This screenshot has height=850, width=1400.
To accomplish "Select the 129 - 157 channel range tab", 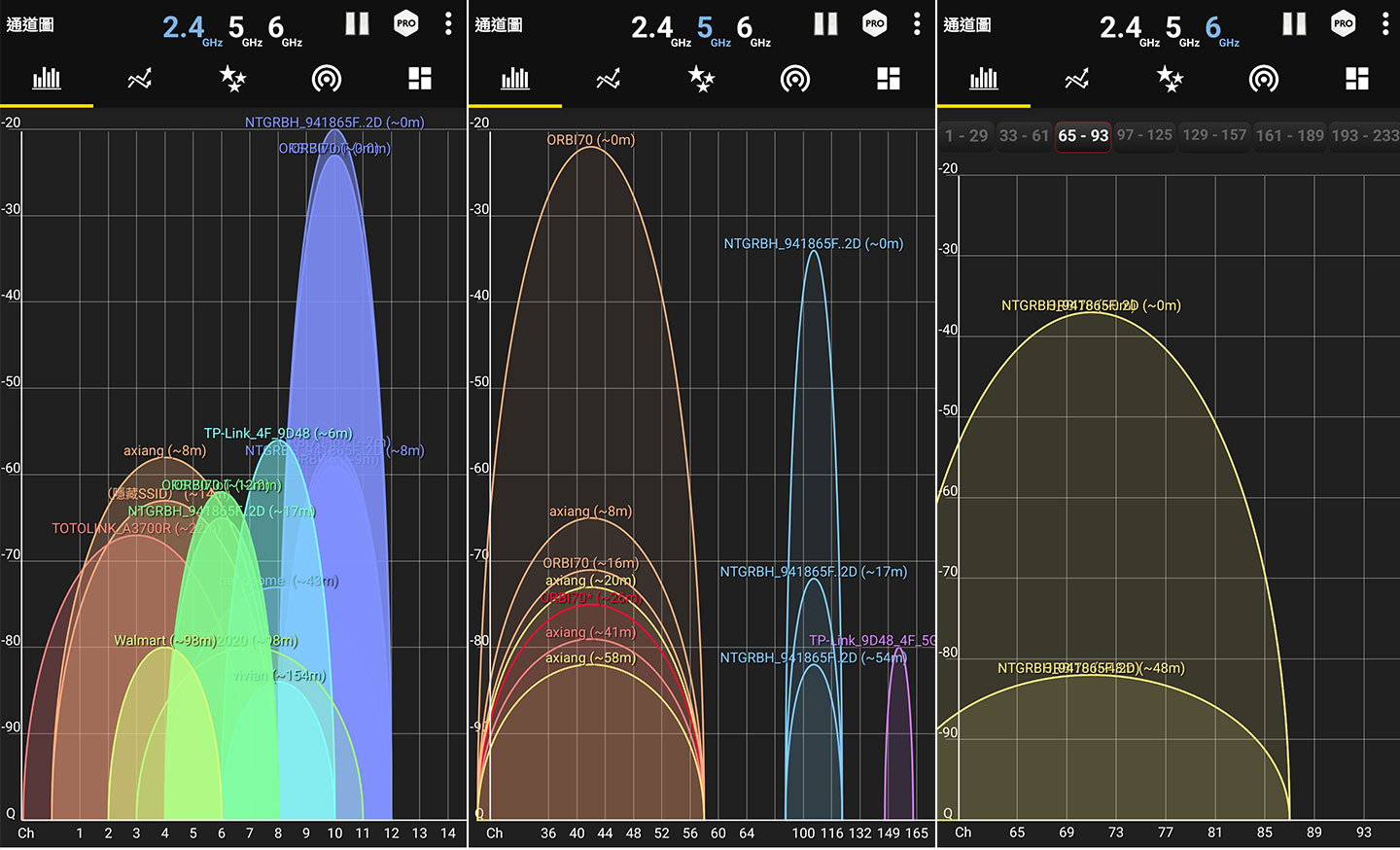I will [x=1214, y=136].
